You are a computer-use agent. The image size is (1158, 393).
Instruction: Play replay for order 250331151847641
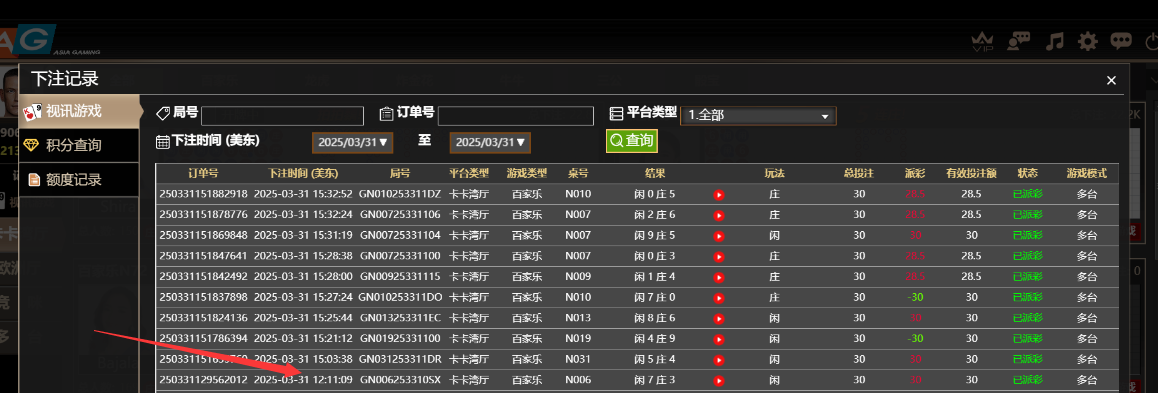click(719, 256)
